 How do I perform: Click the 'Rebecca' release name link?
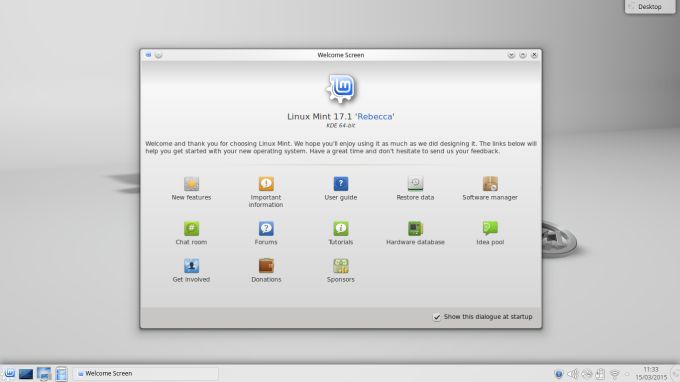coord(375,116)
